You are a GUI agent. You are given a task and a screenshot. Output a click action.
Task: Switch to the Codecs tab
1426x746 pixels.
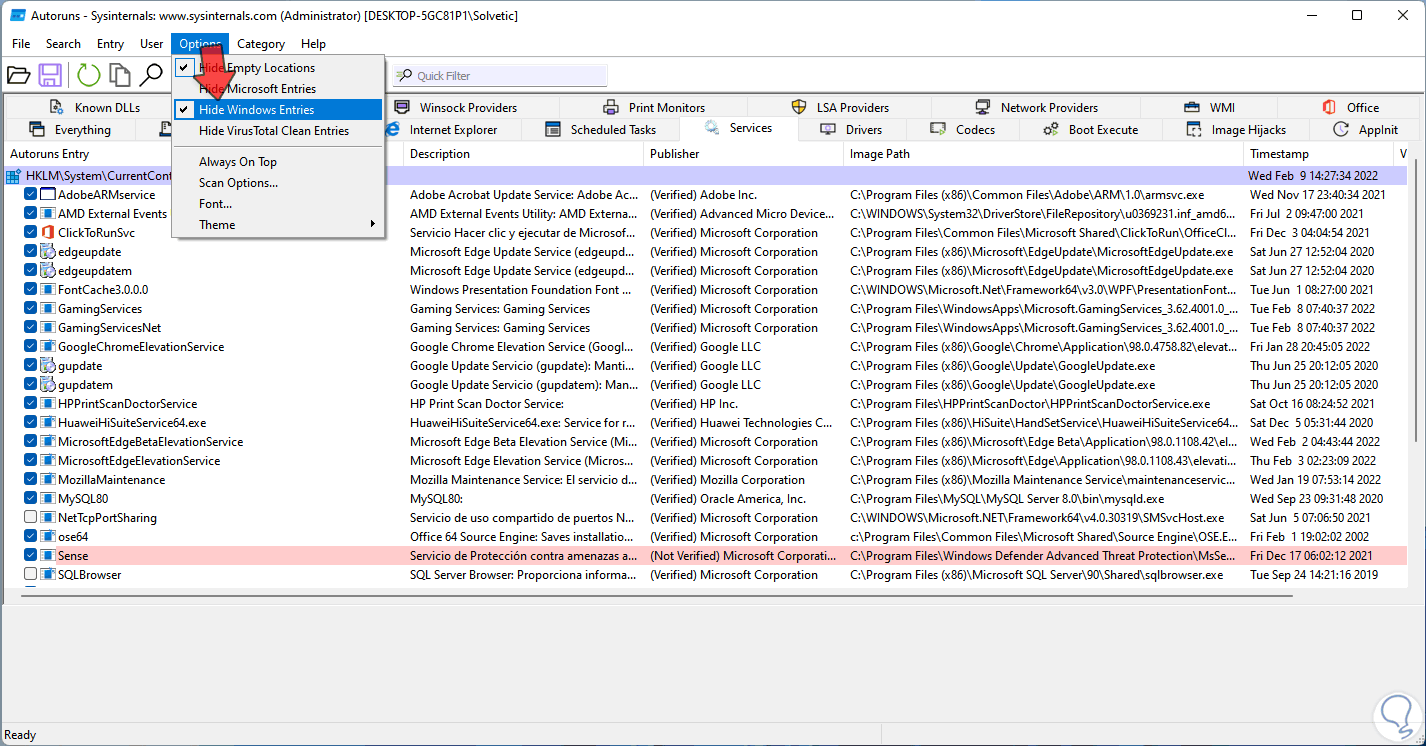(962, 130)
